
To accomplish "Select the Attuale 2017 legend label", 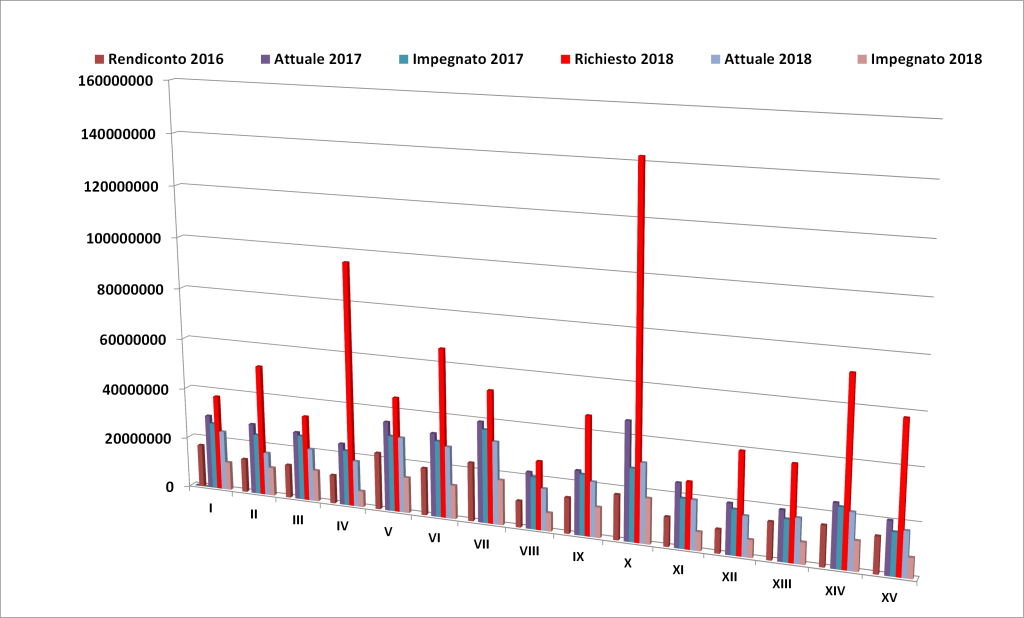I will [317, 59].
